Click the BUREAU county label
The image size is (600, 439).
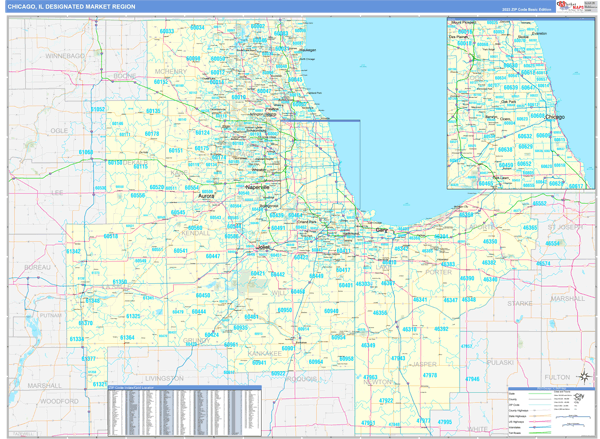37,267
